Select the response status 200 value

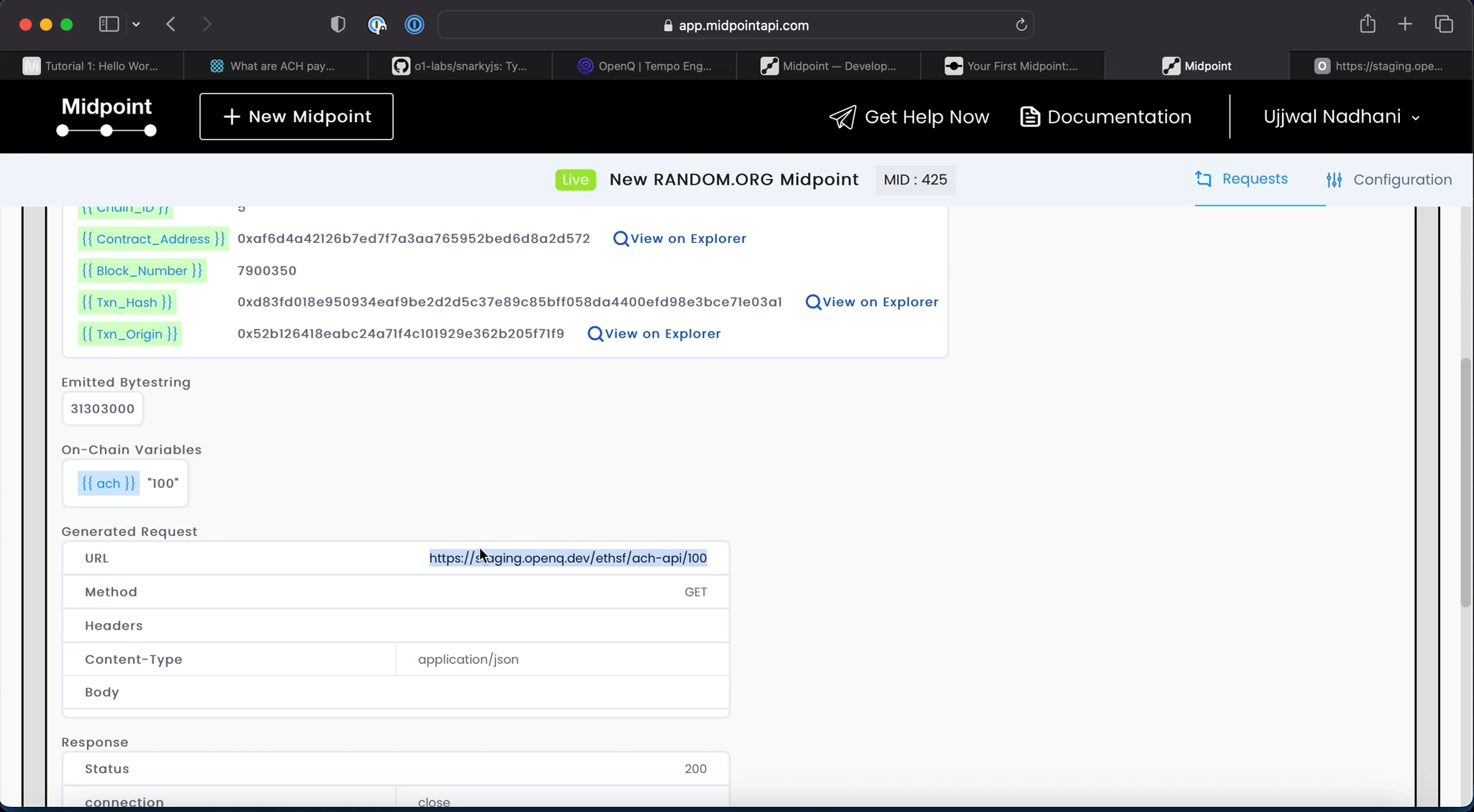pos(695,769)
